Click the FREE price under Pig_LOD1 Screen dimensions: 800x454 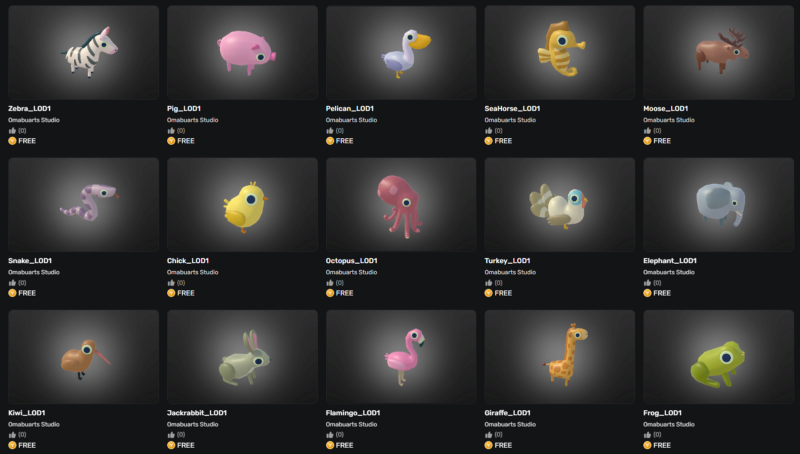pyautogui.click(x=186, y=141)
